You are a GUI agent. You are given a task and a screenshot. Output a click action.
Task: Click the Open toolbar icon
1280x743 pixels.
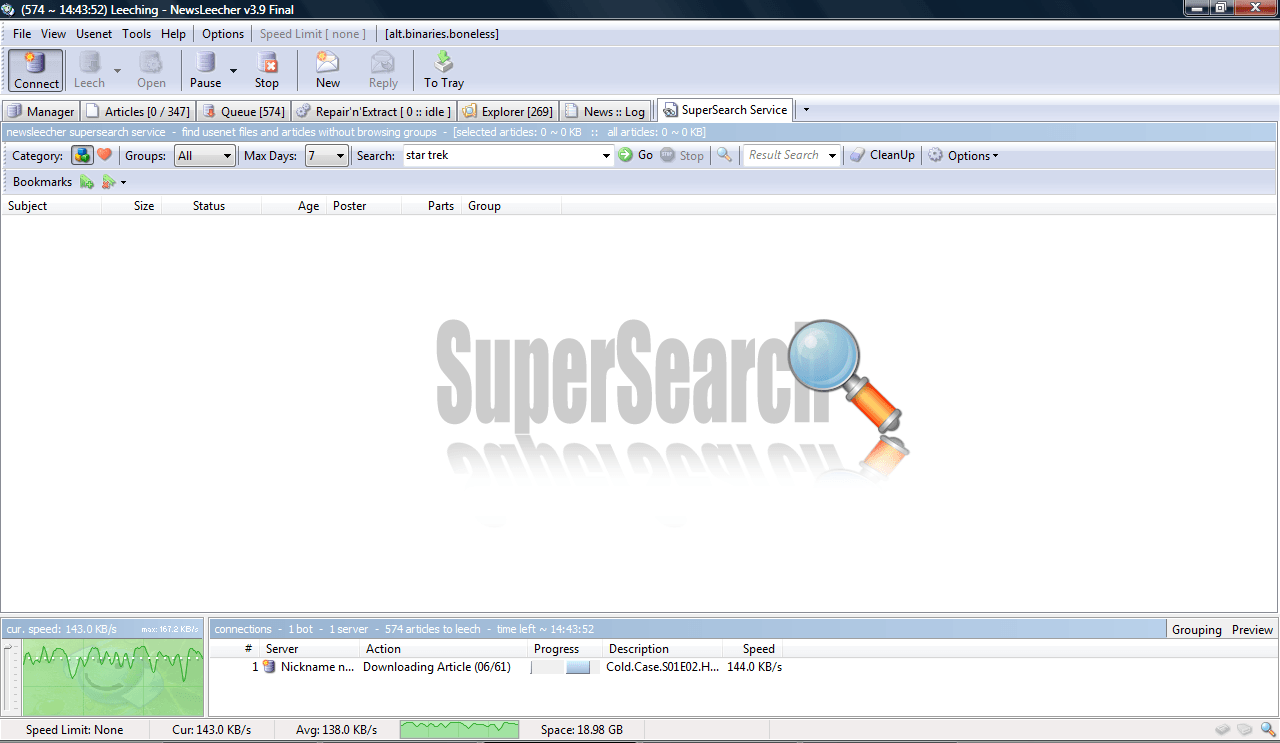point(152,71)
